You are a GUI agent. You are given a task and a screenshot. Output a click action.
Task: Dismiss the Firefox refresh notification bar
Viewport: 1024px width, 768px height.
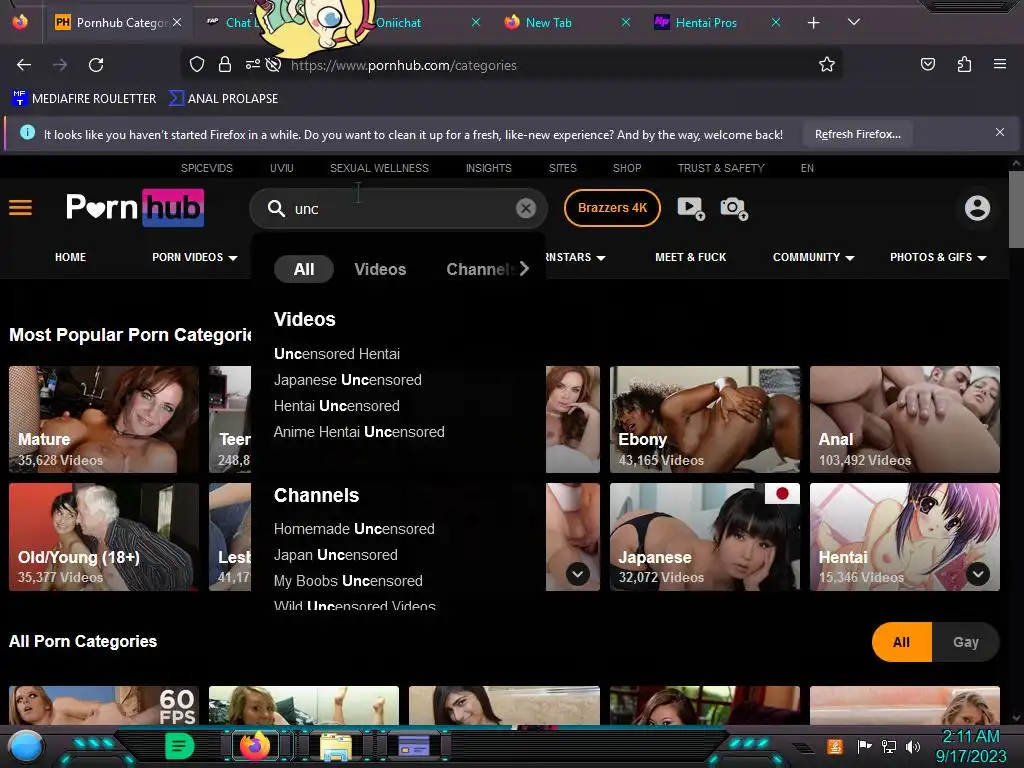click(999, 133)
